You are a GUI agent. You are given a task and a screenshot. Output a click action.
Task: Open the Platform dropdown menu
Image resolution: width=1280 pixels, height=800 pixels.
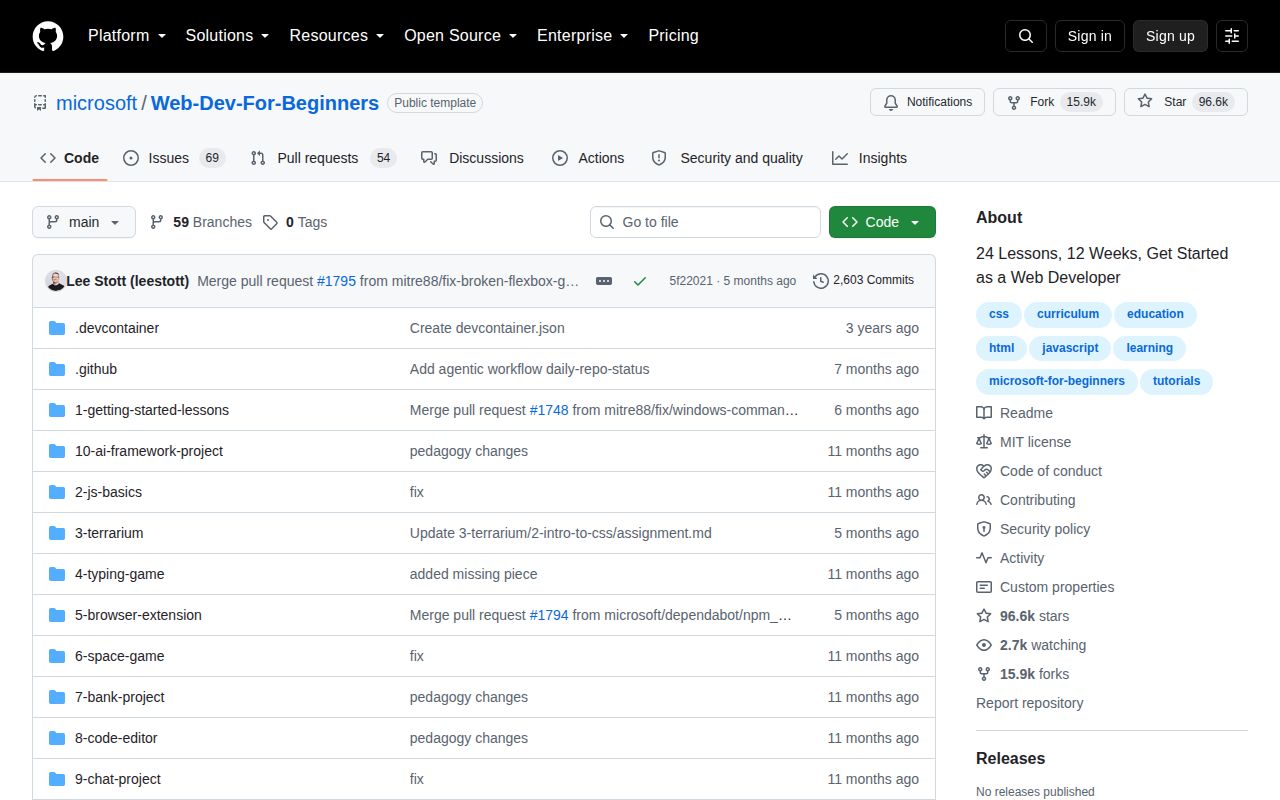(125, 36)
